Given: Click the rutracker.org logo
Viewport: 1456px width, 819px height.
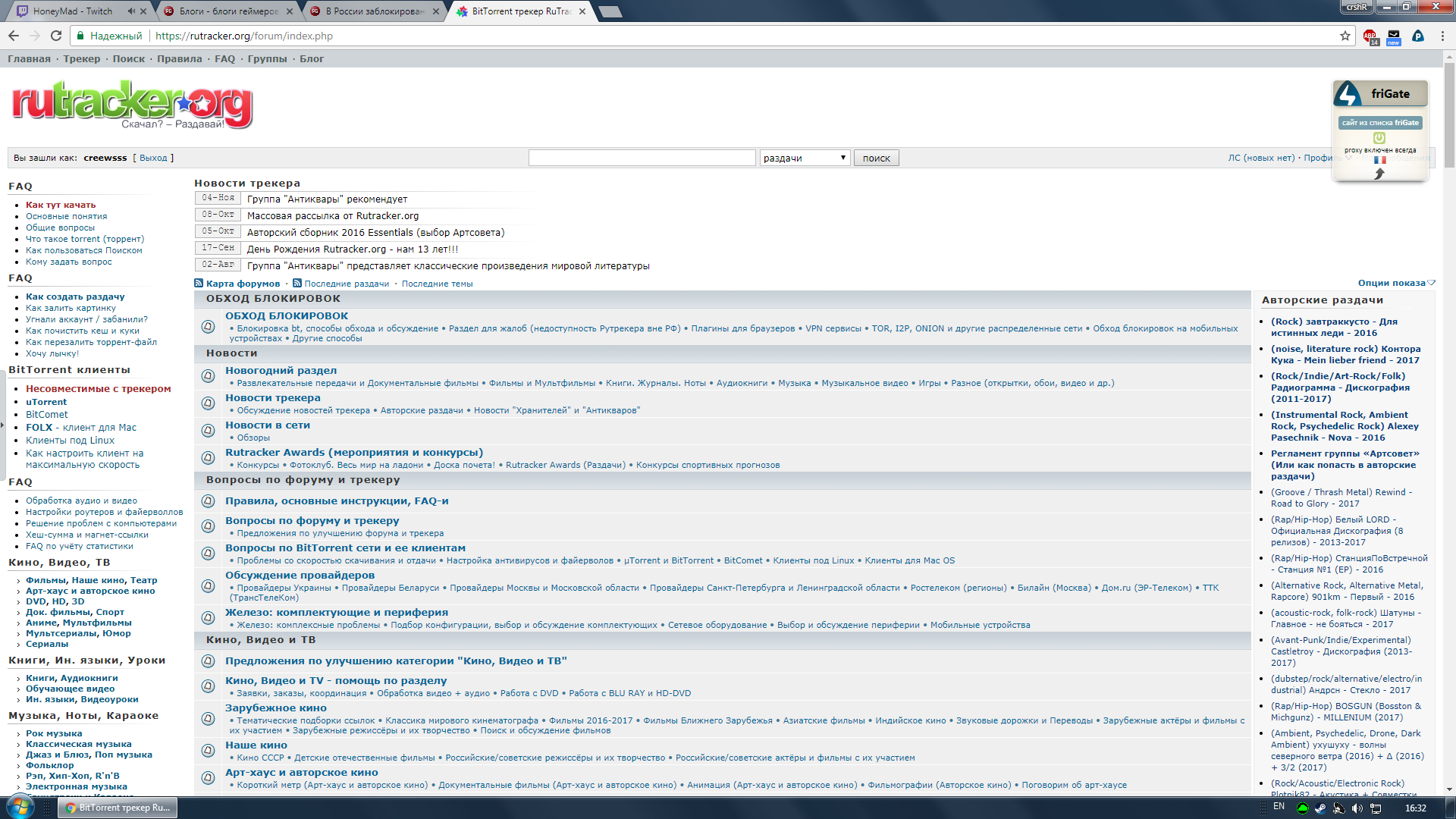Looking at the screenshot, I should click(133, 105).
